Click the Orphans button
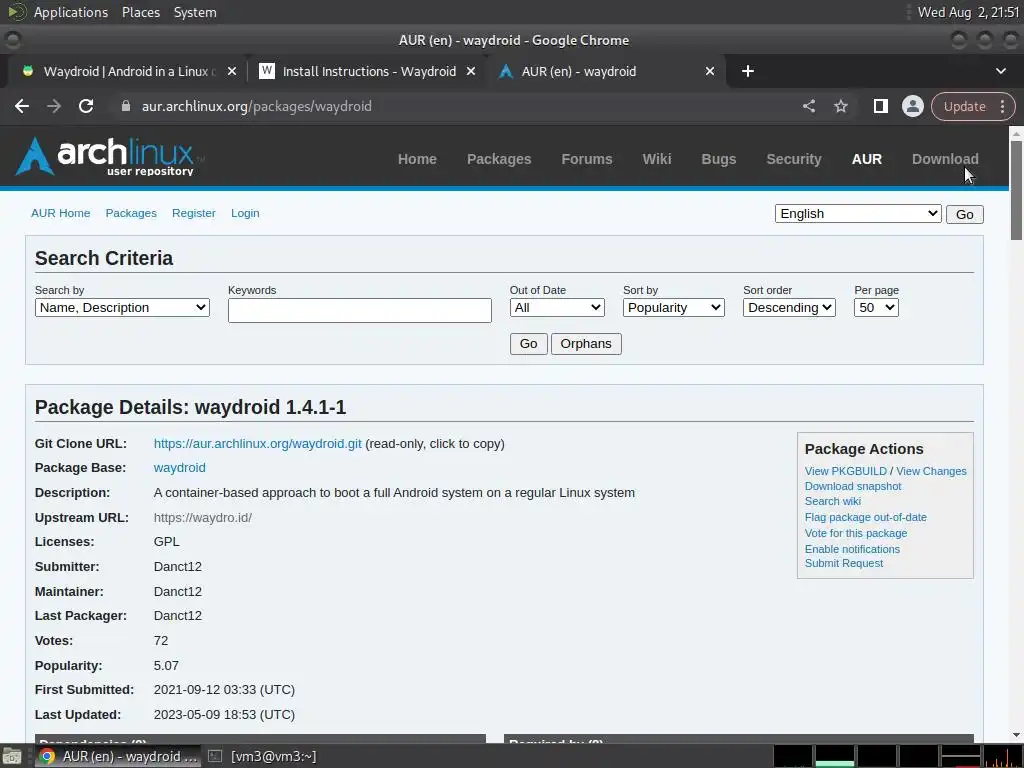Screen dimensions: 1024x768 (x=586, y=344)
